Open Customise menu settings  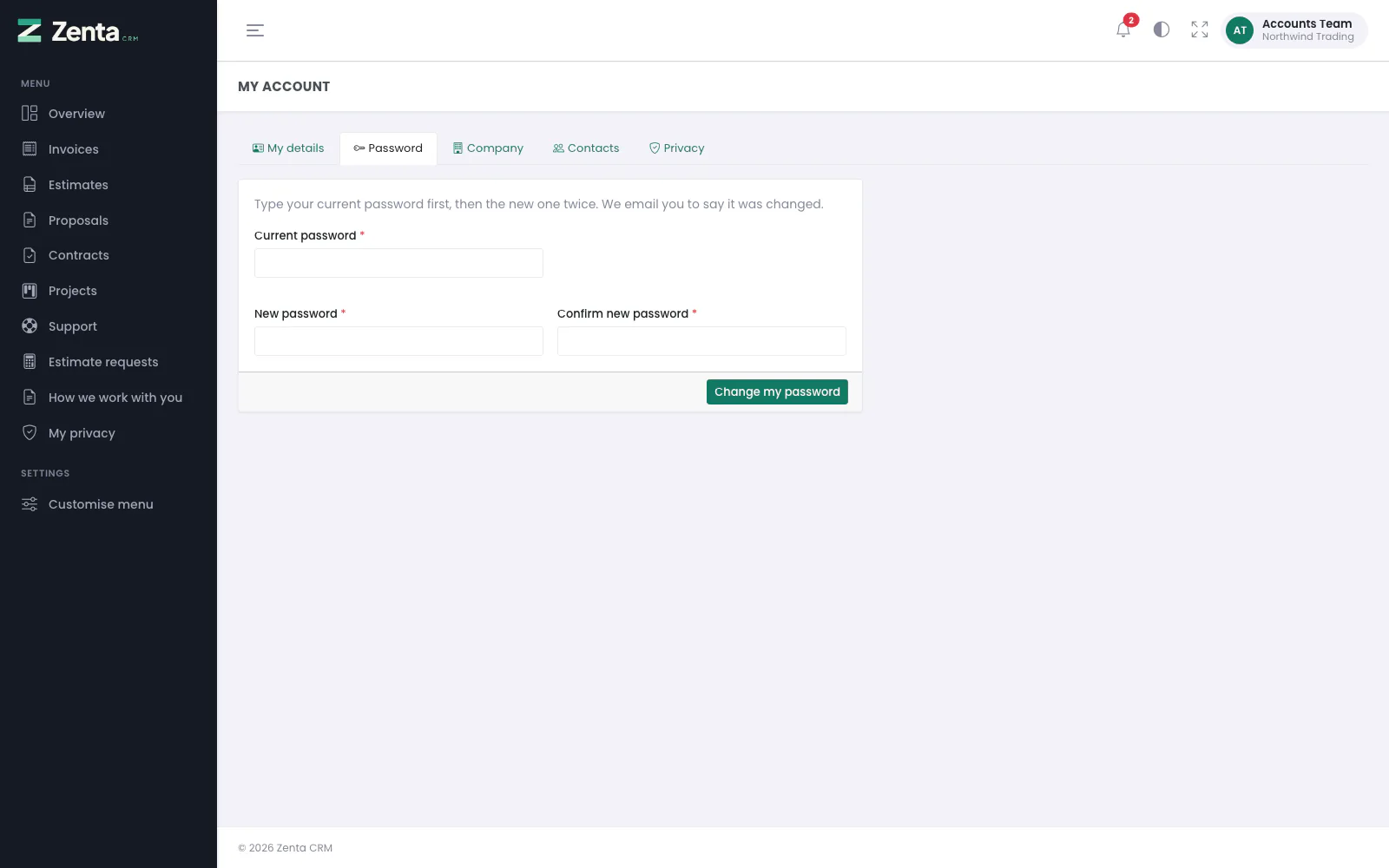(109, 504)
